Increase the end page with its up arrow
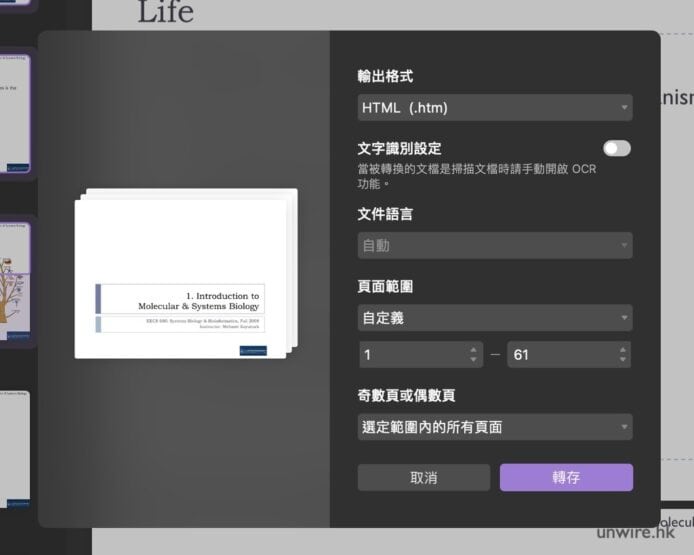The height and width of the screenshot is (555, 694). tap(623, 350)
